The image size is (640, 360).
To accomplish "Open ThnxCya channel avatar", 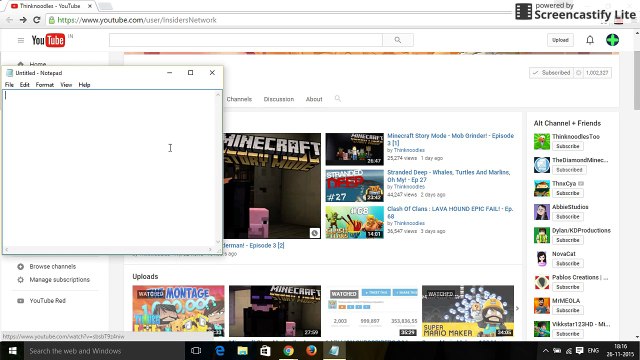I will [542, 189].
